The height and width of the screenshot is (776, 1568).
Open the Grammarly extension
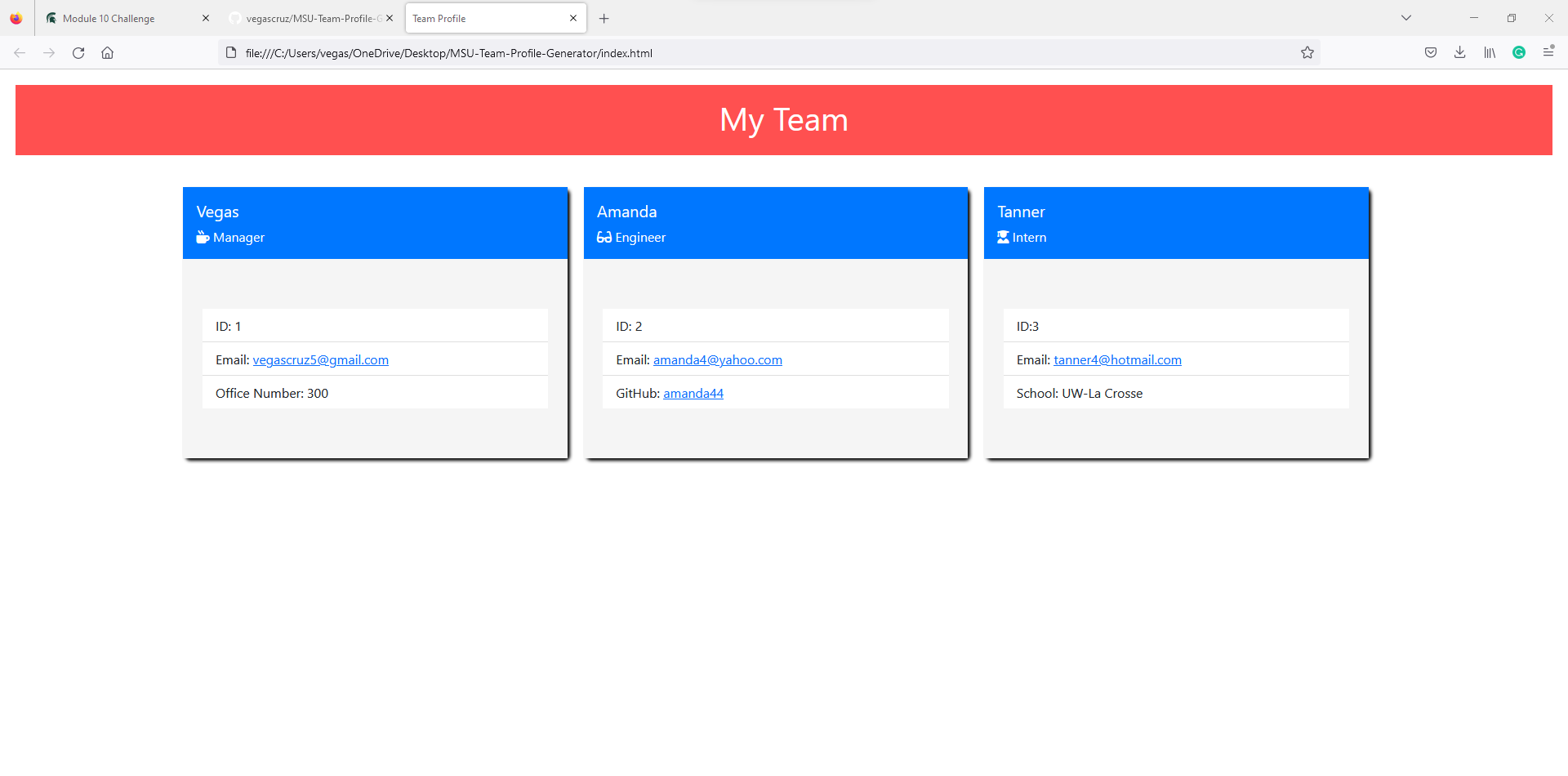[1519, 52]
